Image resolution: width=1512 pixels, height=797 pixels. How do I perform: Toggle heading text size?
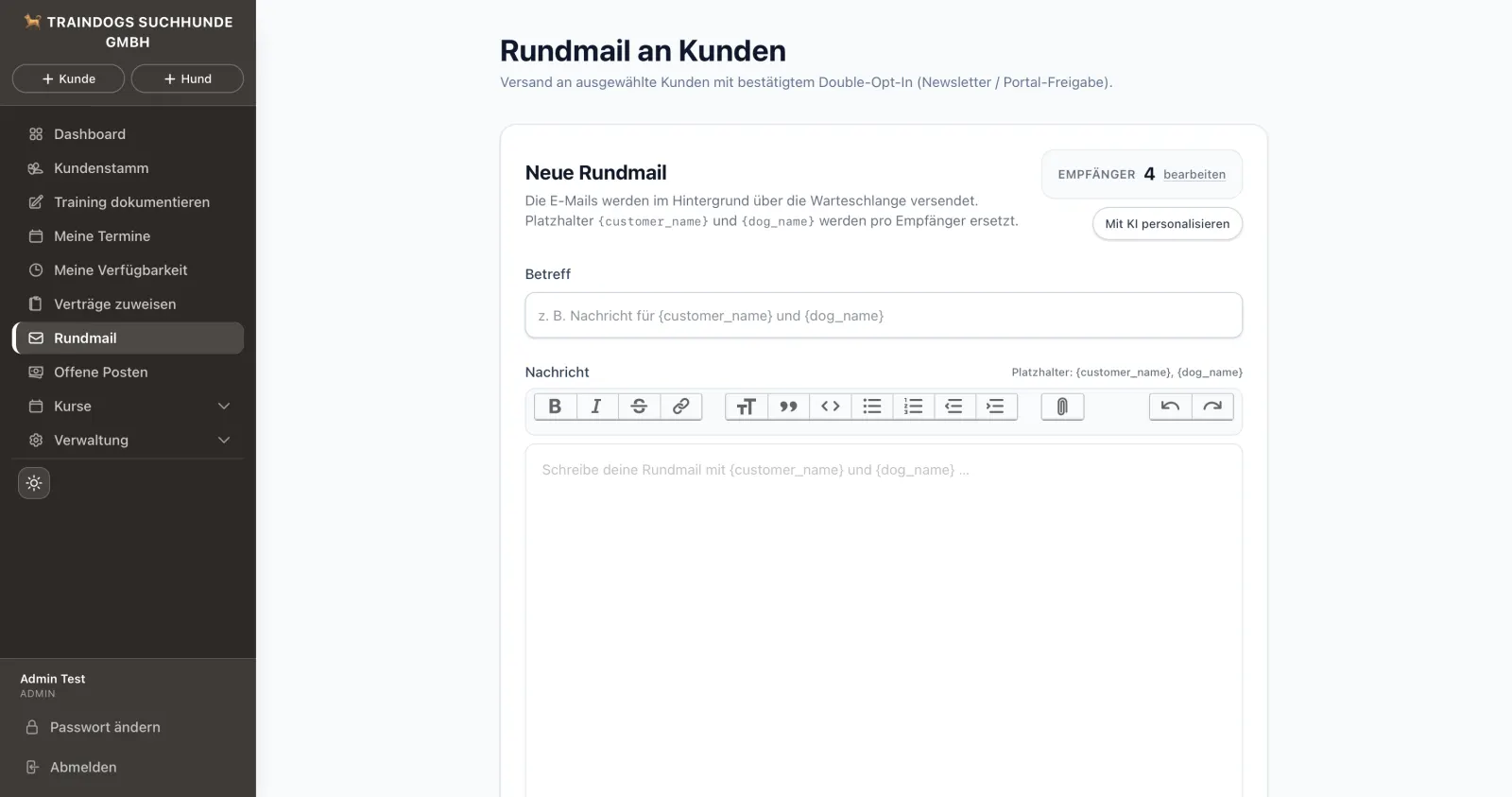click(747, 407)
